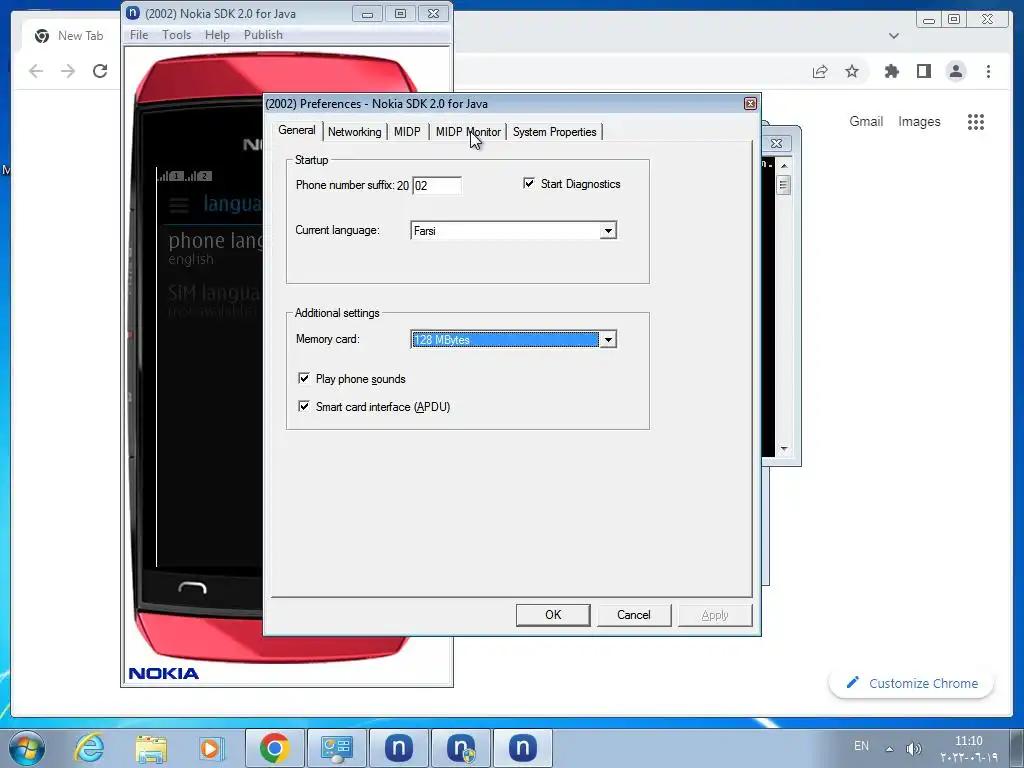1024x768 pixels.
Task: Switch to Chrome on the taskbar
Action: coord(274,748)
